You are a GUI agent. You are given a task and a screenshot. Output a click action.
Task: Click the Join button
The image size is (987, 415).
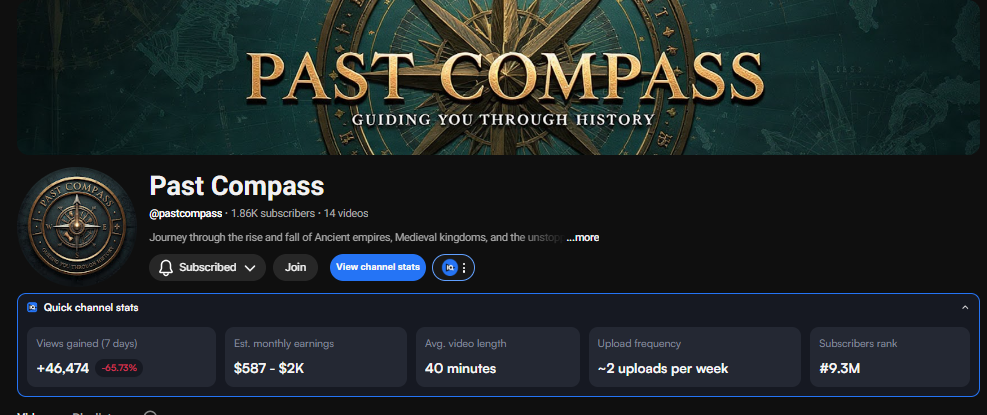tap(295, 268)
